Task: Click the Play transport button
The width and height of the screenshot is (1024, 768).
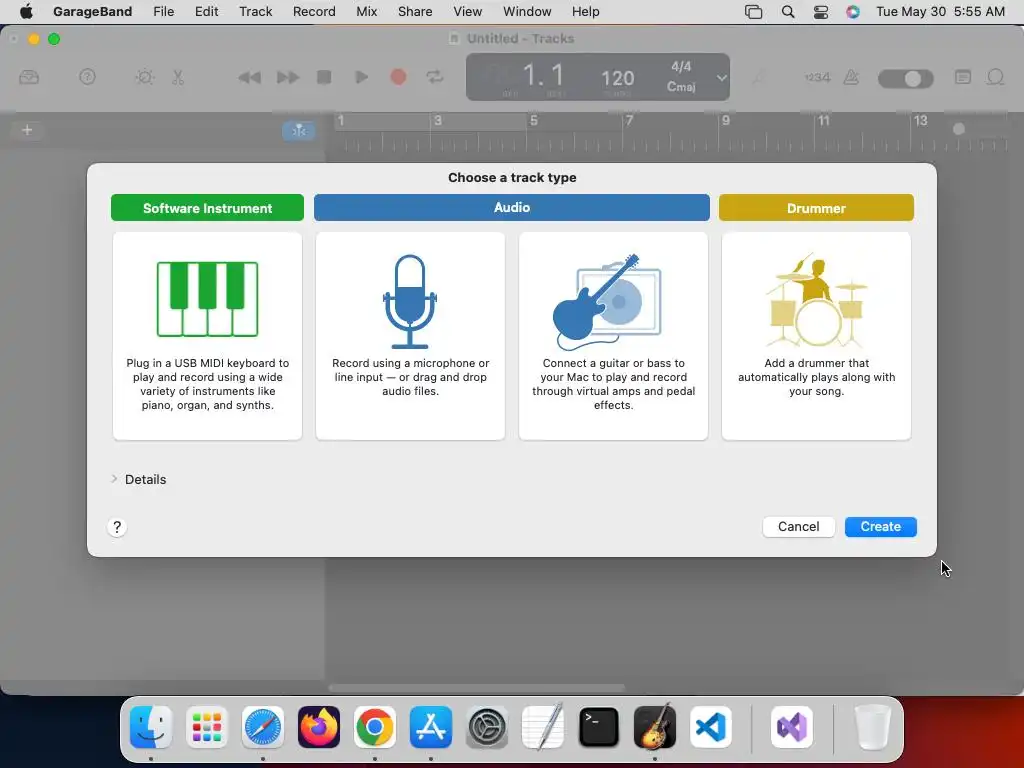Action: (x=361, y=77)
